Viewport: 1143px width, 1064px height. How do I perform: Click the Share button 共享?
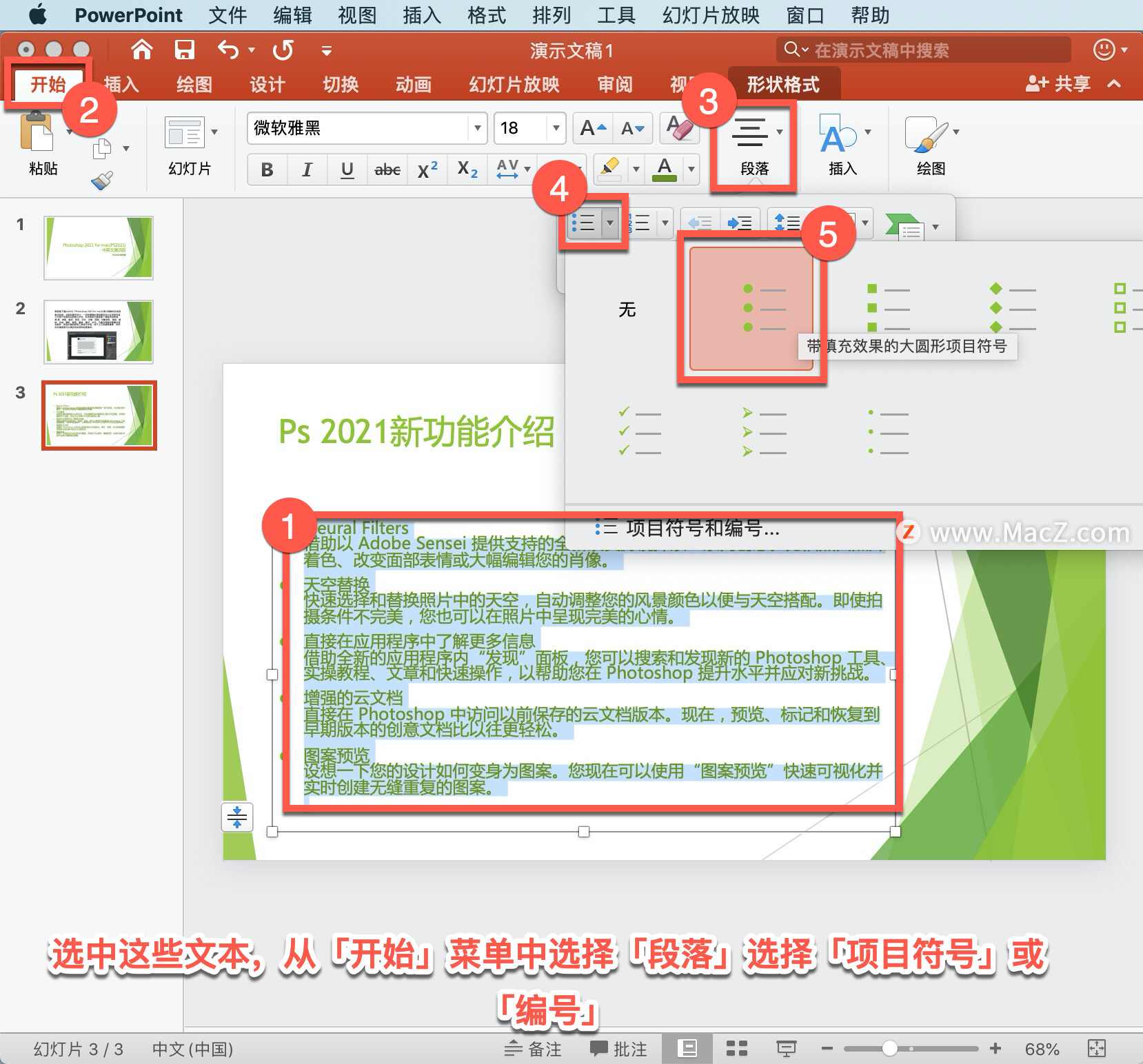tap(1058, 84)
